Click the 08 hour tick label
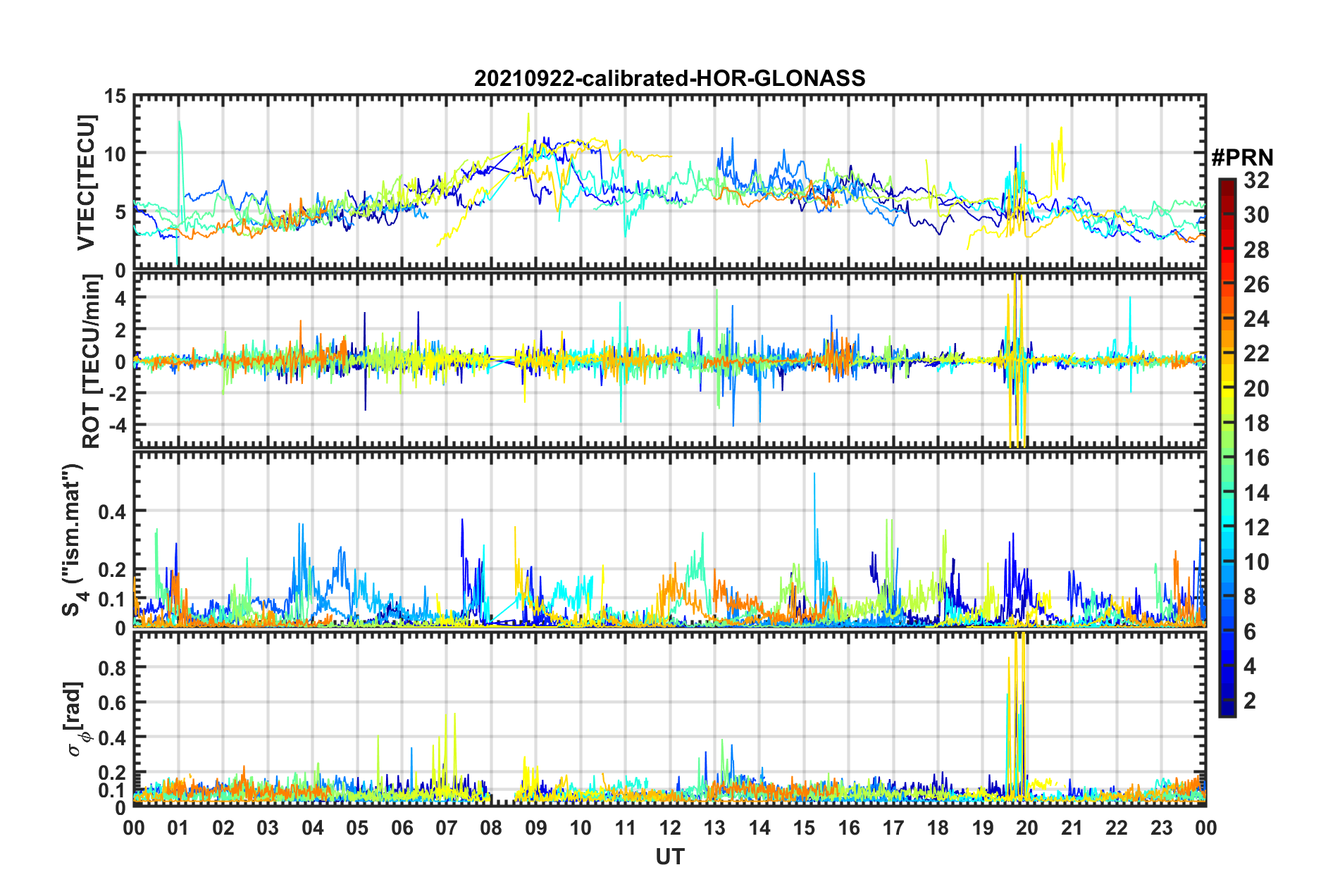Screen dimensions: 1340x896 point(491,828)
